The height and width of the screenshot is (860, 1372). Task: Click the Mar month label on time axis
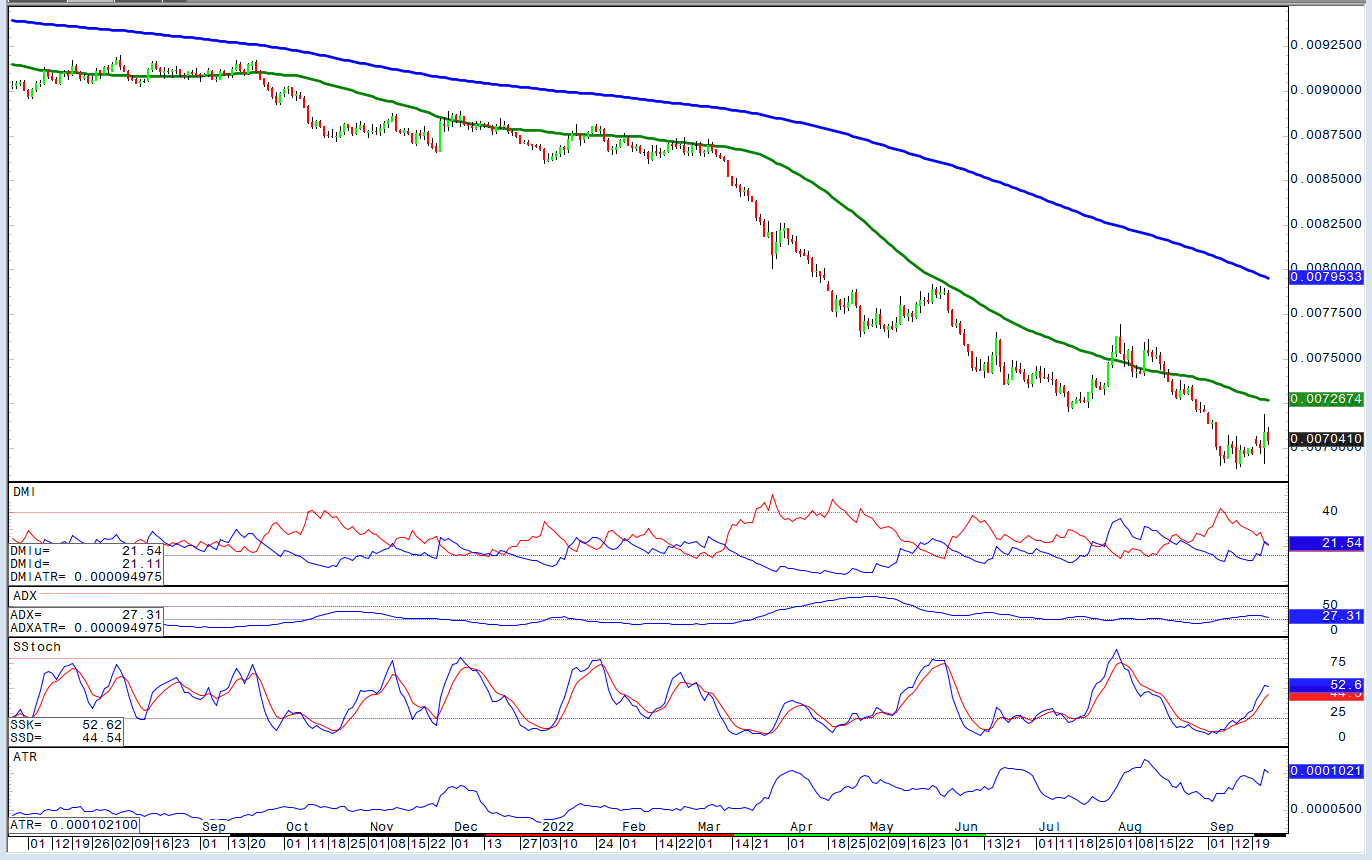tap(709, 827)
